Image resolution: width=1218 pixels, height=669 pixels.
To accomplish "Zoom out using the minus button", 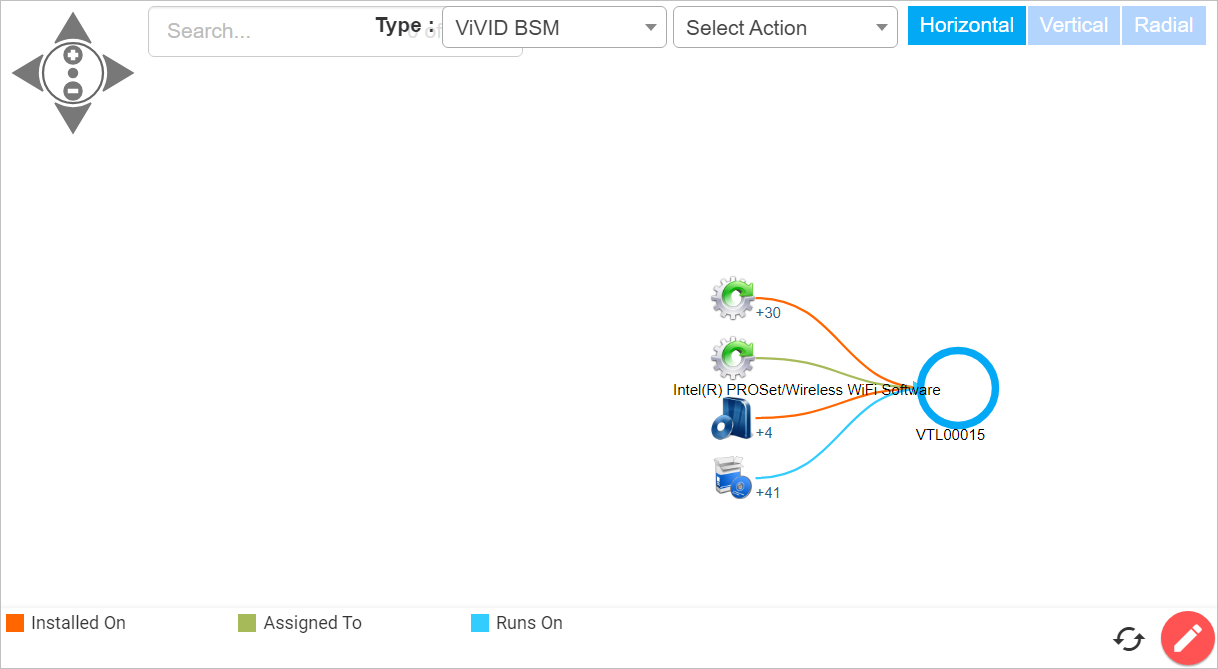I will coord(73,90).
